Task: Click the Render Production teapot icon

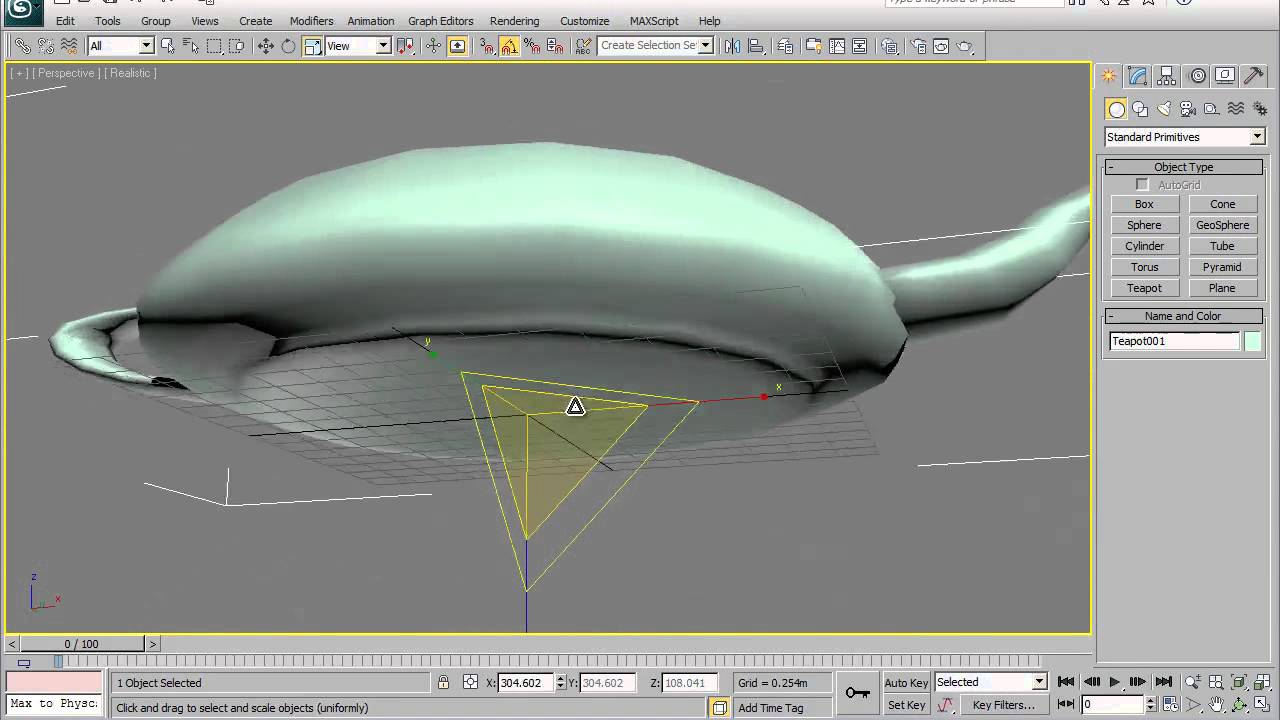Action: click(x=965, y=46)
